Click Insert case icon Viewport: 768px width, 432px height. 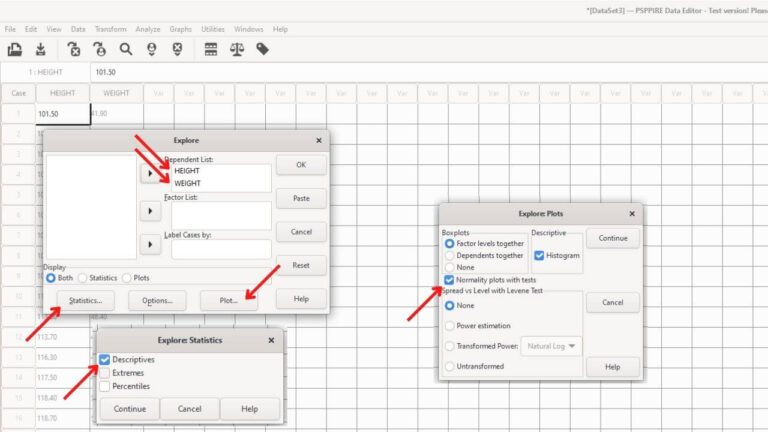152,49
